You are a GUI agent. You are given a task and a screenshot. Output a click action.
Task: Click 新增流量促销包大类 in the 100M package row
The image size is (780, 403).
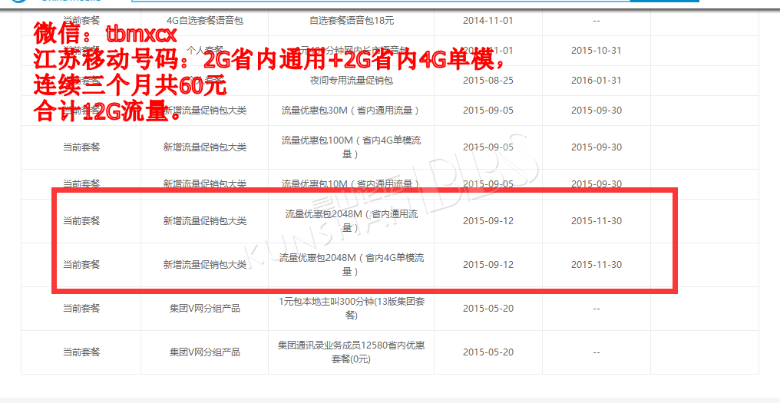click(204, 147)
